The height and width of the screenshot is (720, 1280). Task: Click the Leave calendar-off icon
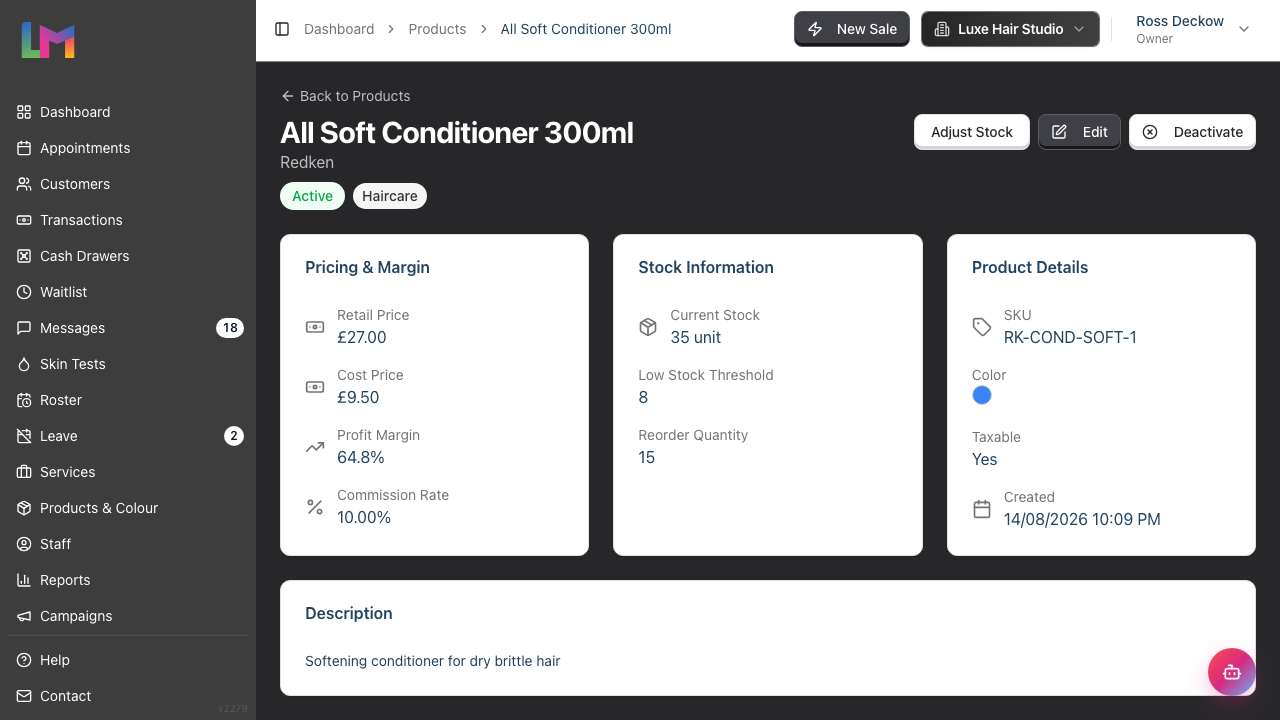[x=24, y=436]
